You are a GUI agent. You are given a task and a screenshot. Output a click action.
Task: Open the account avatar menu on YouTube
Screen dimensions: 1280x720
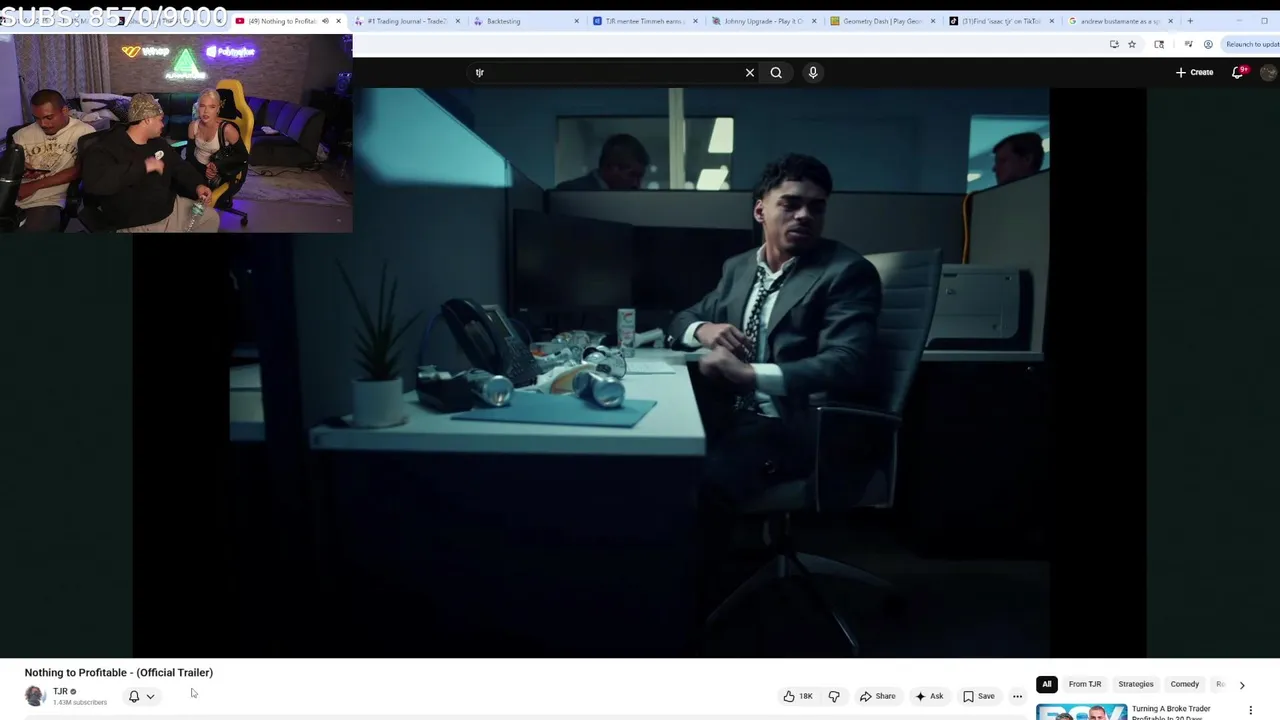1268,72
